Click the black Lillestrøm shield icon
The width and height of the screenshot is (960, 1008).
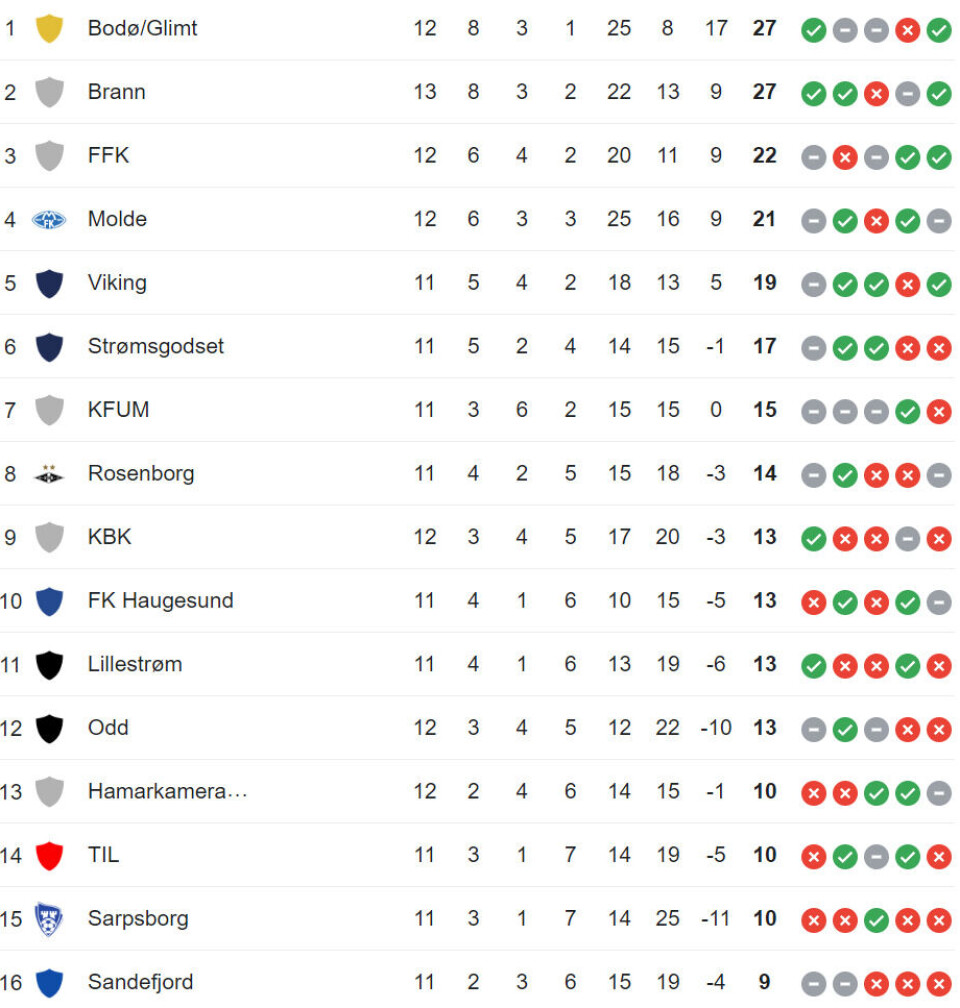click(49, 665)
